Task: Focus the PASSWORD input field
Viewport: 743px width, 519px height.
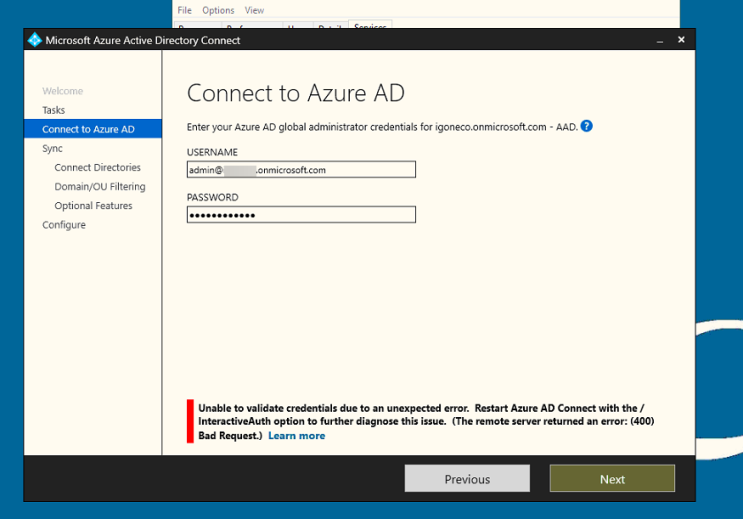Action: [301, 215]
